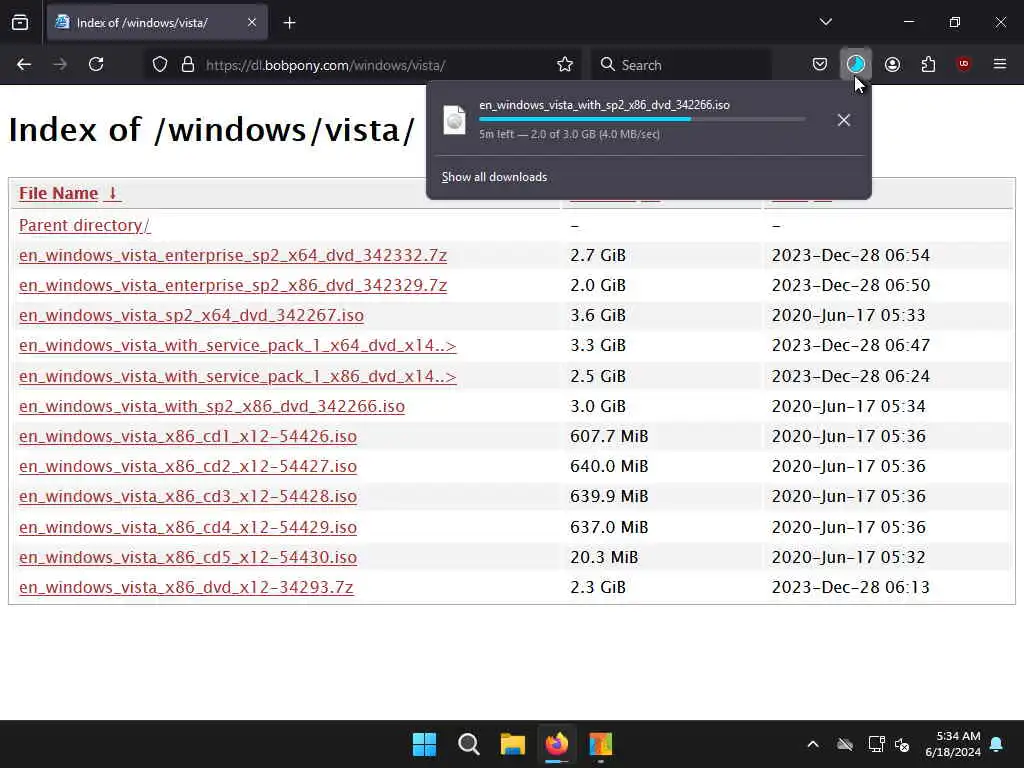Go back to the previous page
This screenshot has width=1024, height=768.
tap(24, 64)
